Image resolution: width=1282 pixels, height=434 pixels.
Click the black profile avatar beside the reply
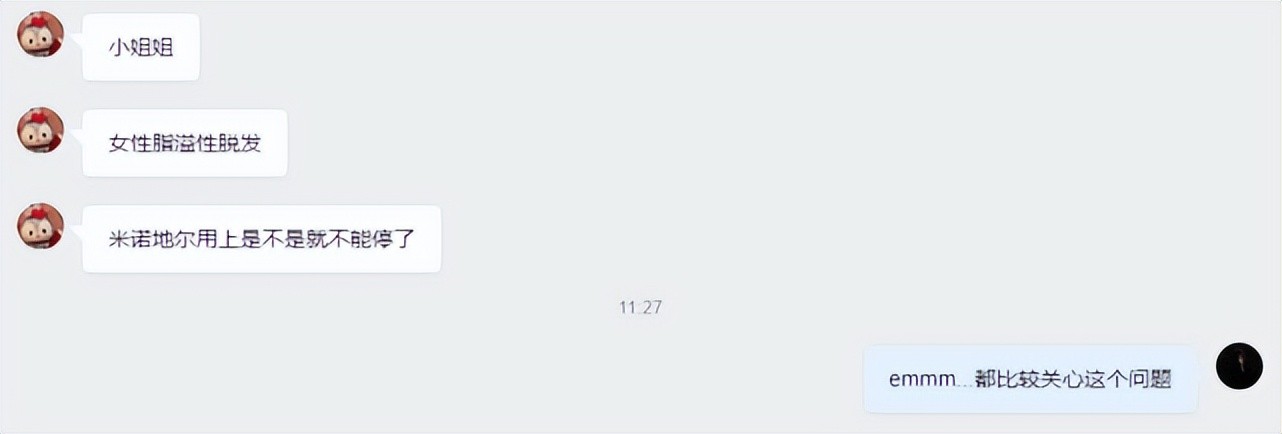pyautogui.click(x=1239, y=365)
